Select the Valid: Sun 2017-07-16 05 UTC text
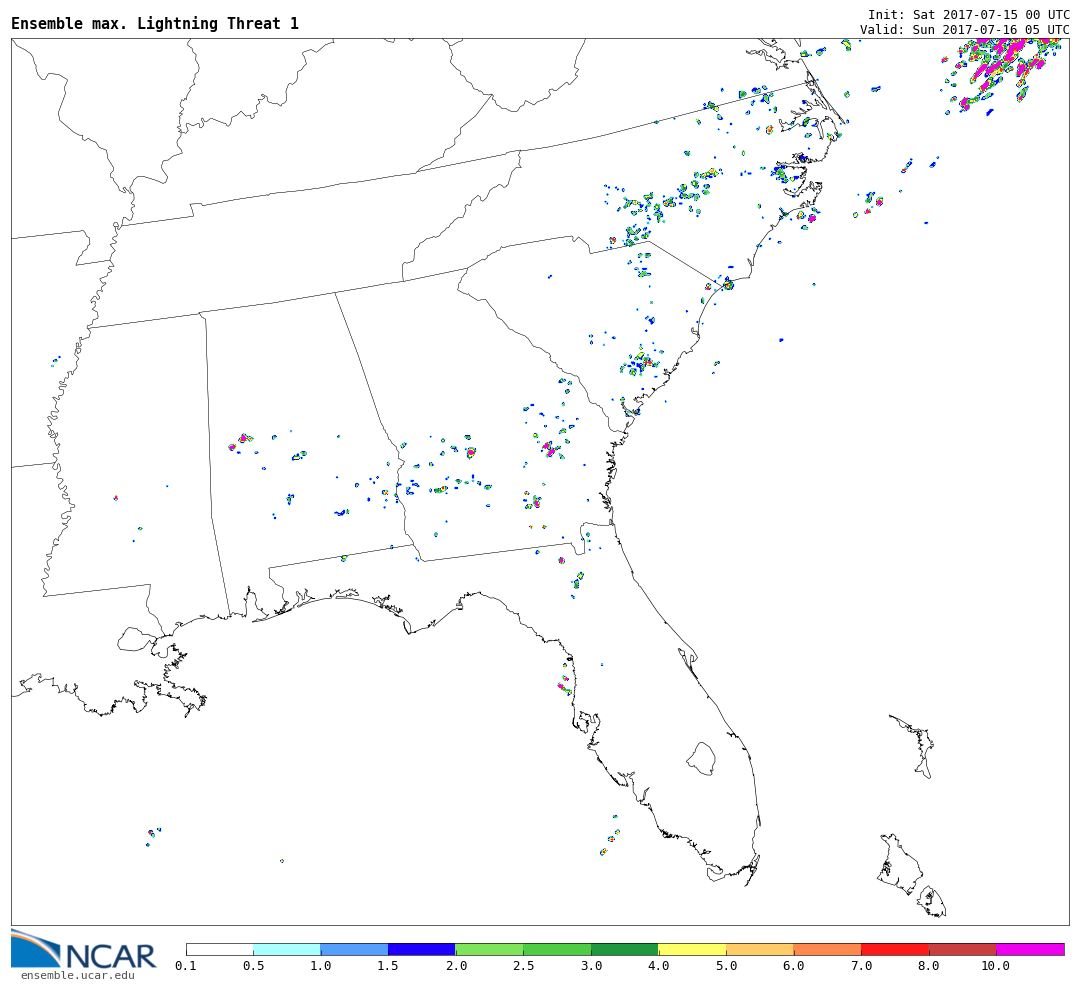 point(964,30)
